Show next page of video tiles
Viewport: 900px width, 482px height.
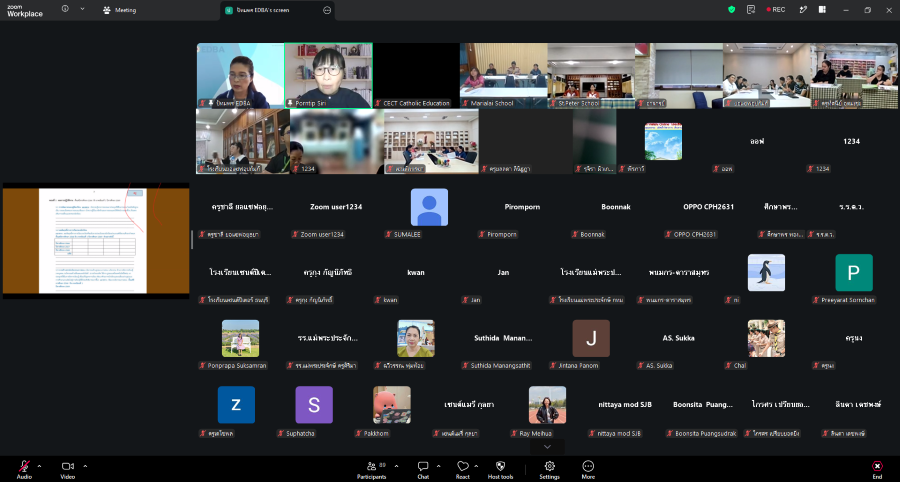pos(547,446)
